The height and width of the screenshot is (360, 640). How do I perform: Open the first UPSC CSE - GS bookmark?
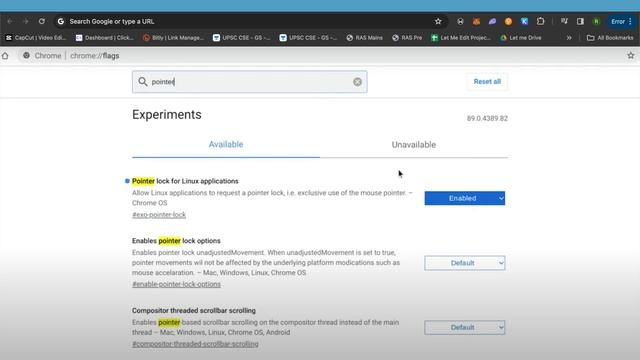(241, 38)
